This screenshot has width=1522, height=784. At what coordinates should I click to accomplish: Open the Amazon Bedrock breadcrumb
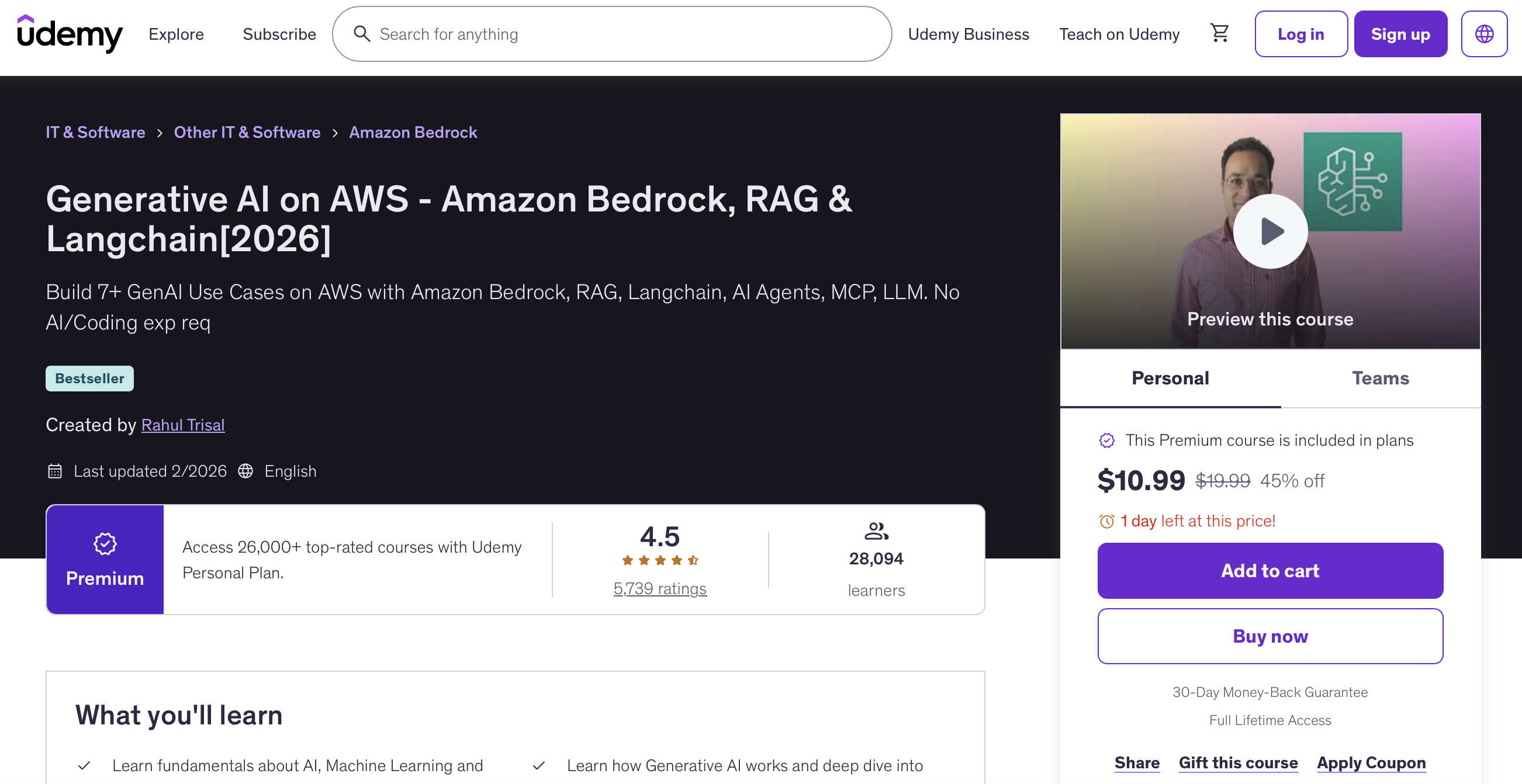(413, 132)
